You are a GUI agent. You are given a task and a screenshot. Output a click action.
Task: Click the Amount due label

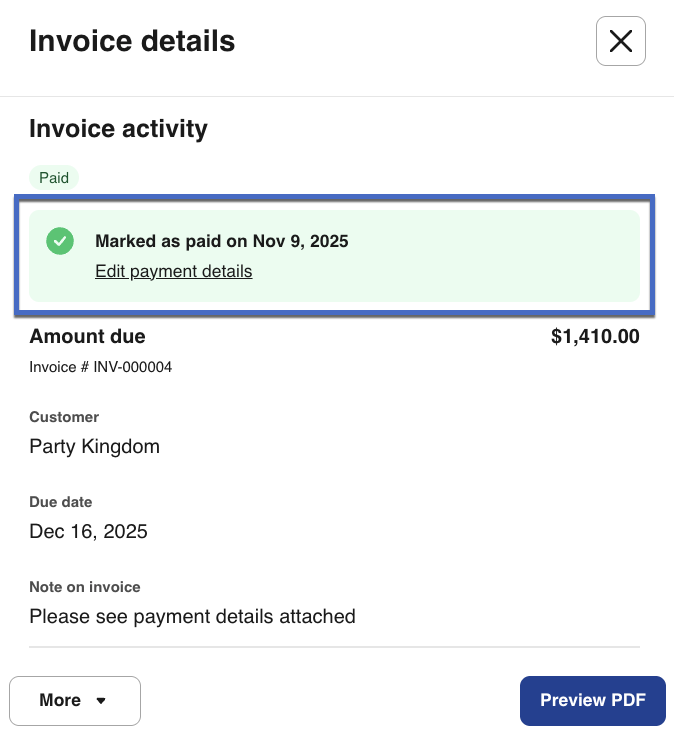[x=87, y=337]
